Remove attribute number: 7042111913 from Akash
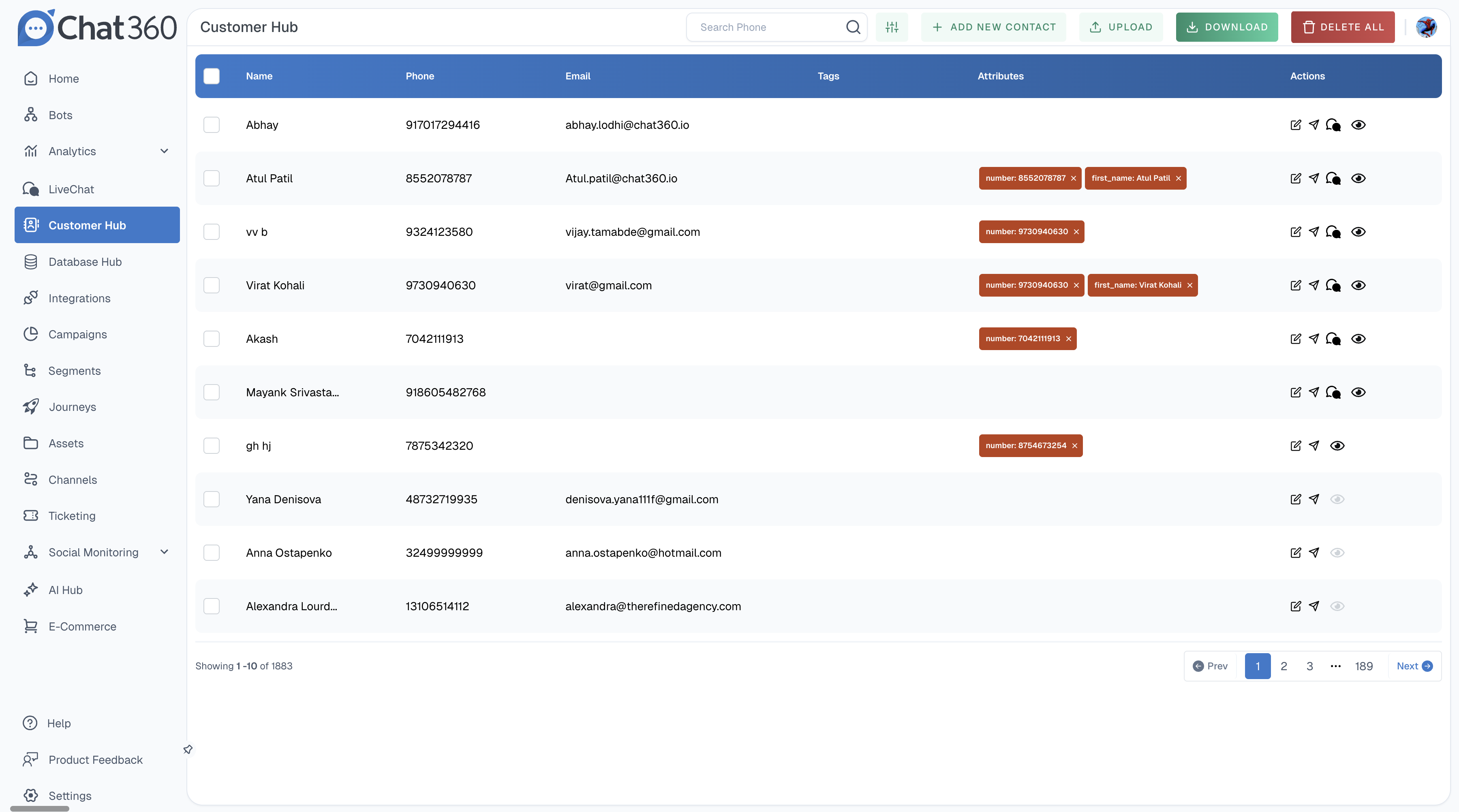 click(x=1069, y=339)
